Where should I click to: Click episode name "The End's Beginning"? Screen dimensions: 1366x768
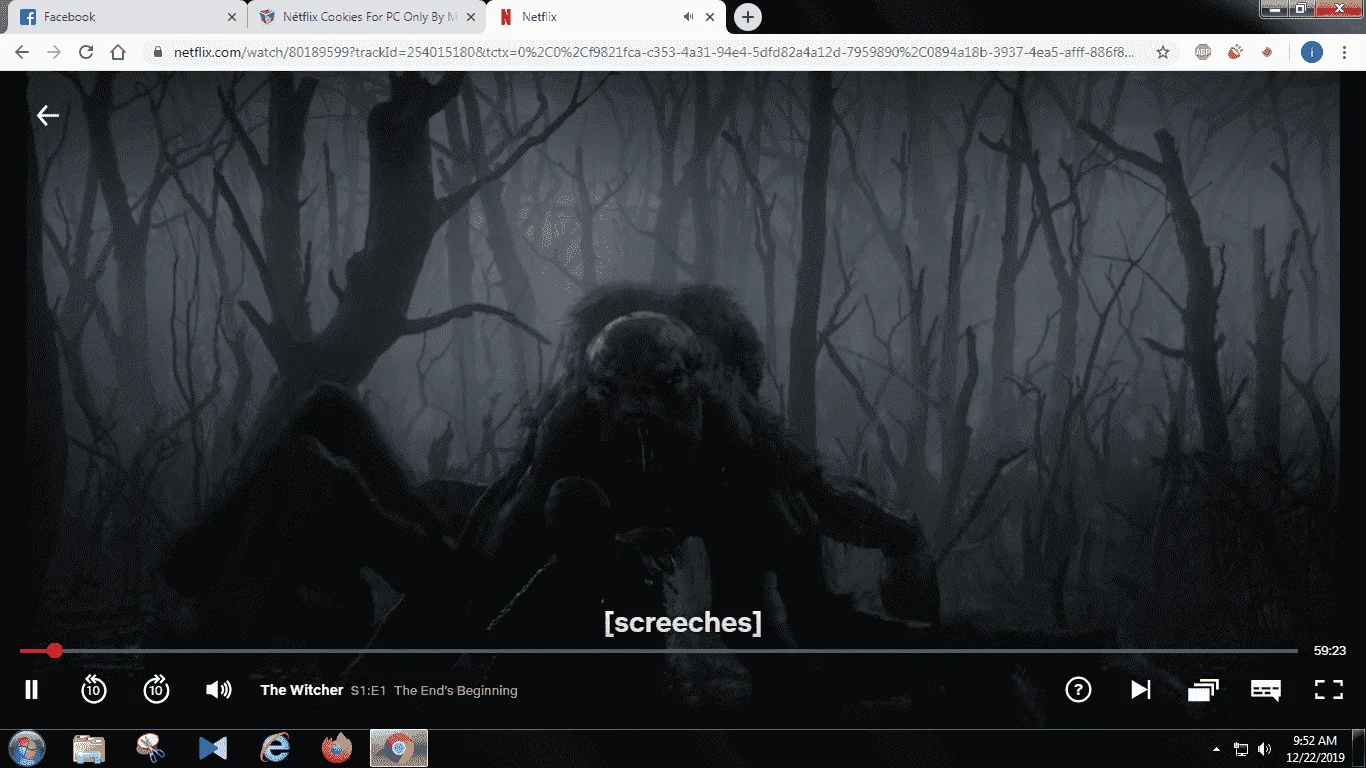tap(456, 690)
